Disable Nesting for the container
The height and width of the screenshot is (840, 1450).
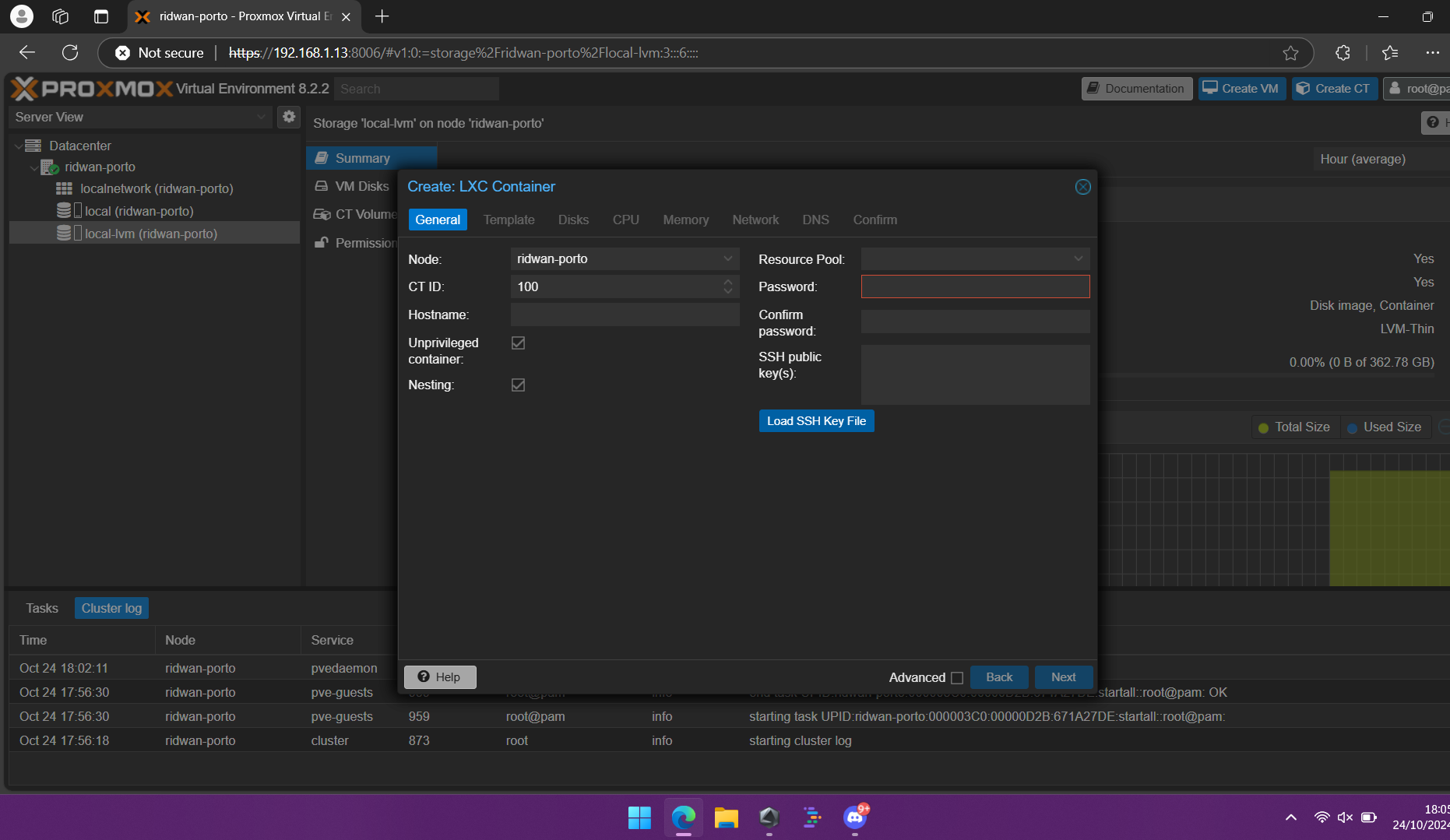(517, 384)
